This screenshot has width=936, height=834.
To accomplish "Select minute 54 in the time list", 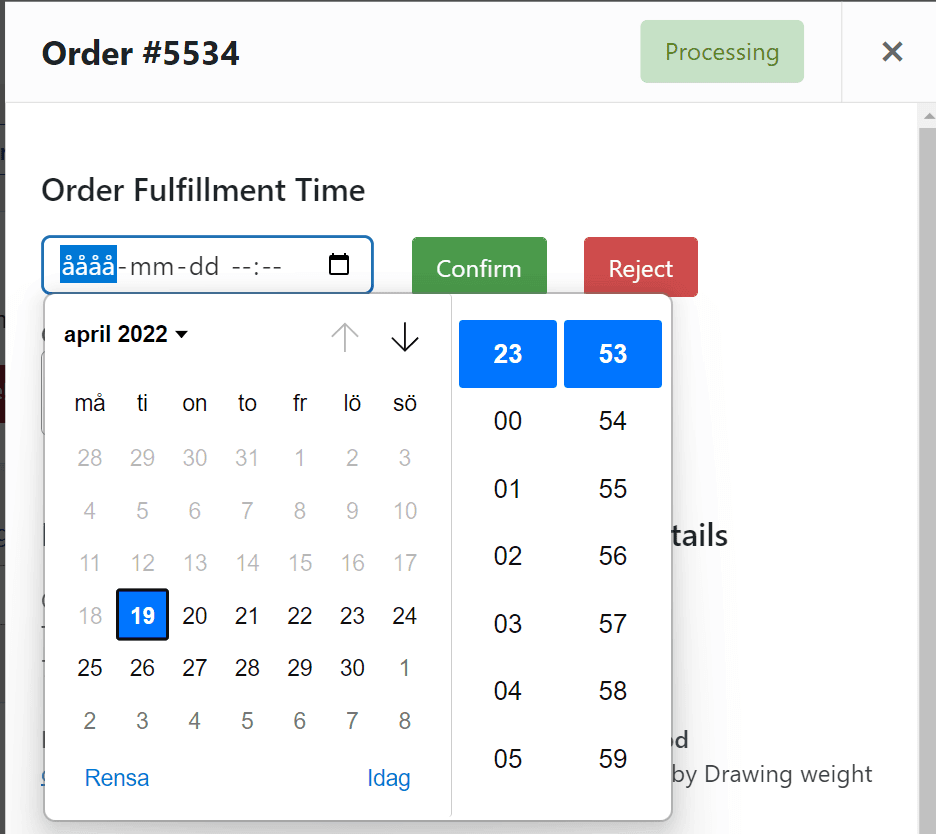I will click(x=613, y=421).
